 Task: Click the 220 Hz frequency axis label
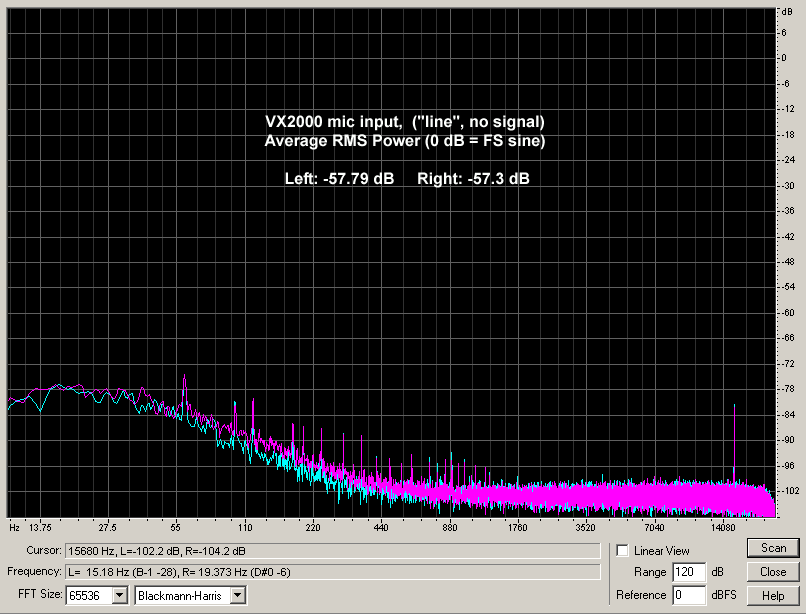[x=313, y=528]
